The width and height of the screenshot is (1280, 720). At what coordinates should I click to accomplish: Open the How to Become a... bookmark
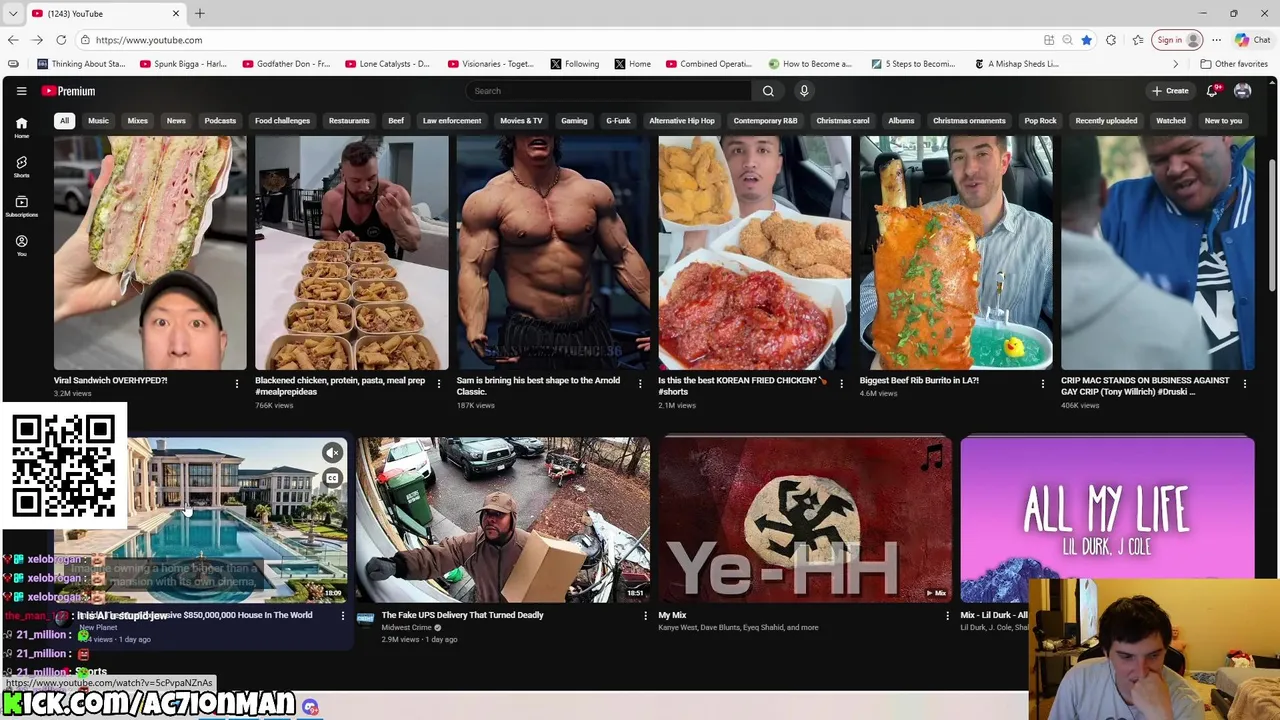(x=810, y=64)
